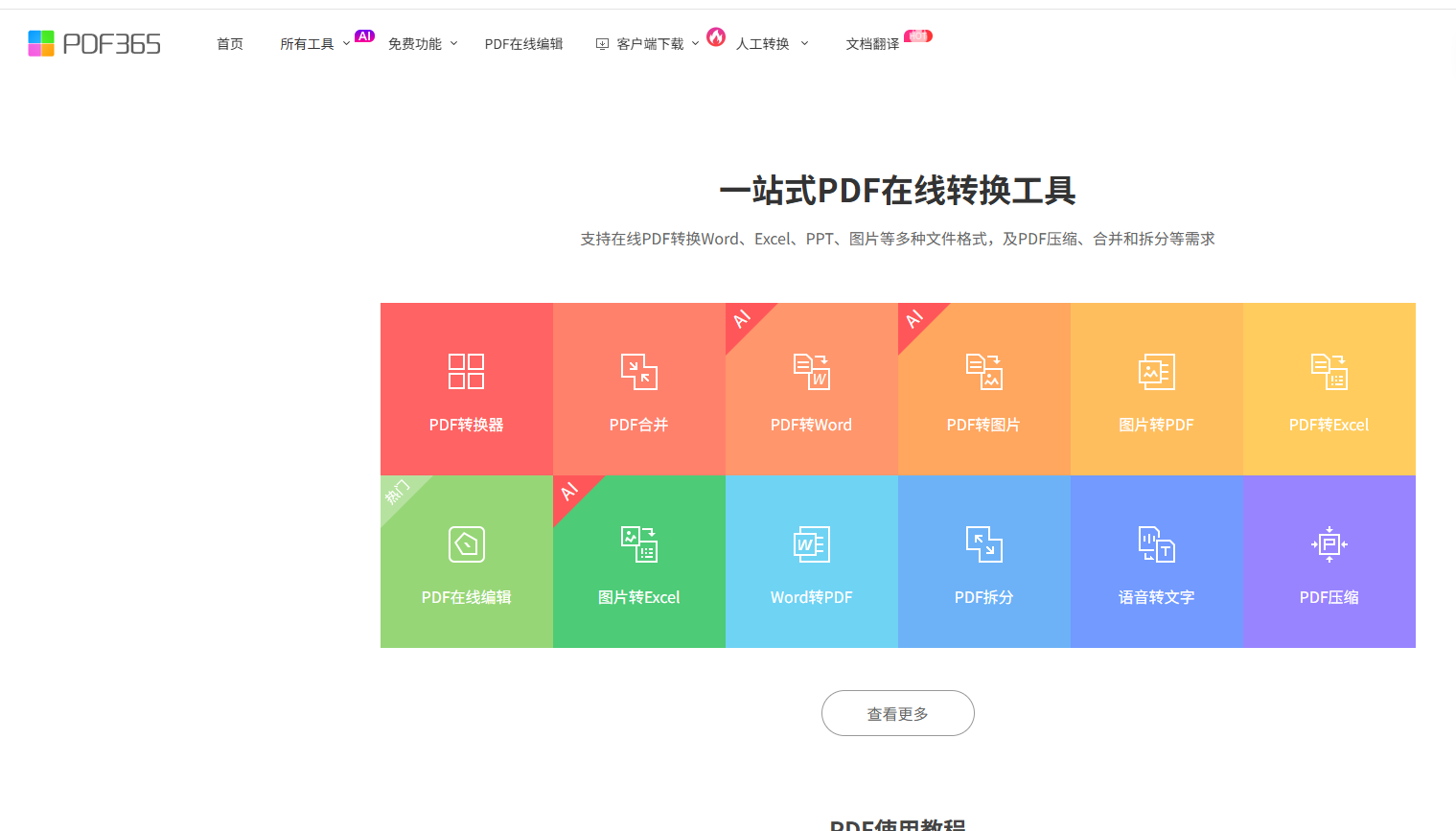Expand the 所有工具 dropdown menu
Screen dimensions: 1456x831
click(x=314, y=44)
